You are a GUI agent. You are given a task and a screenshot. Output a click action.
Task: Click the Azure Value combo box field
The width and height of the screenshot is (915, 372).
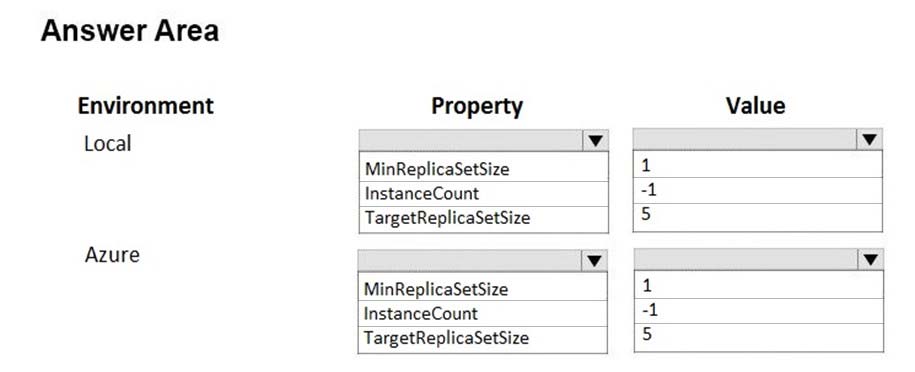click(x=759, y=259)
